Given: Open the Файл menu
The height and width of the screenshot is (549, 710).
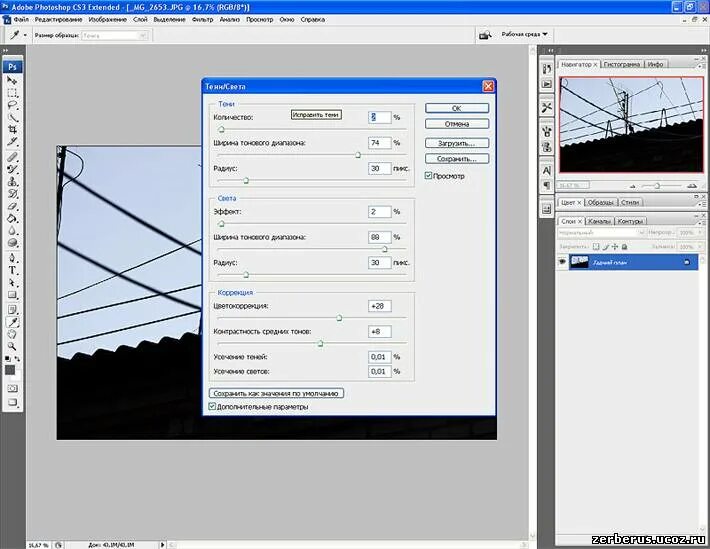Looking at the screenshot, I should 21,19.
